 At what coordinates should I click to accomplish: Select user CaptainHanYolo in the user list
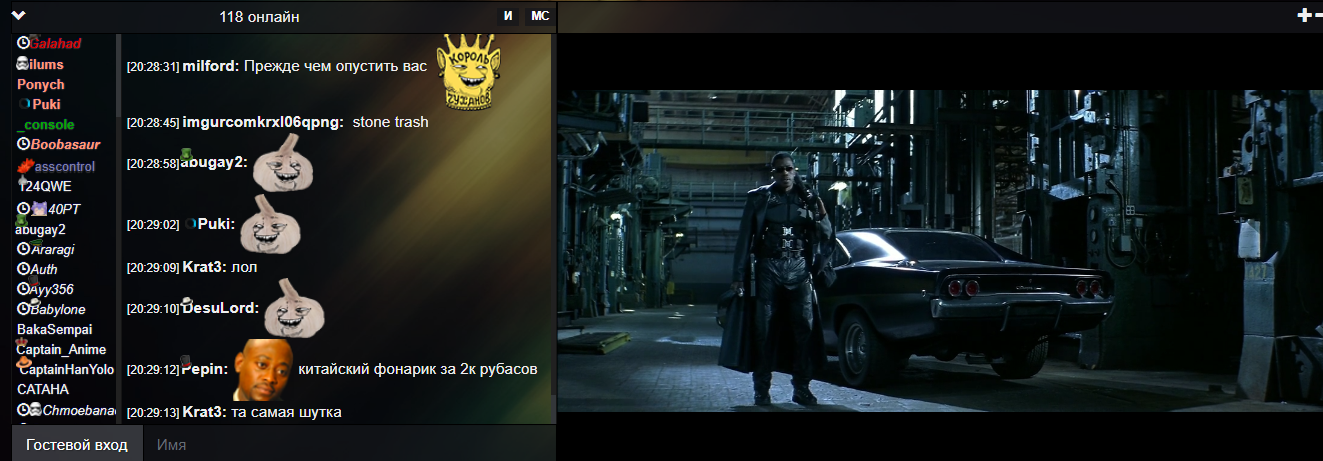tap(66, 370)
